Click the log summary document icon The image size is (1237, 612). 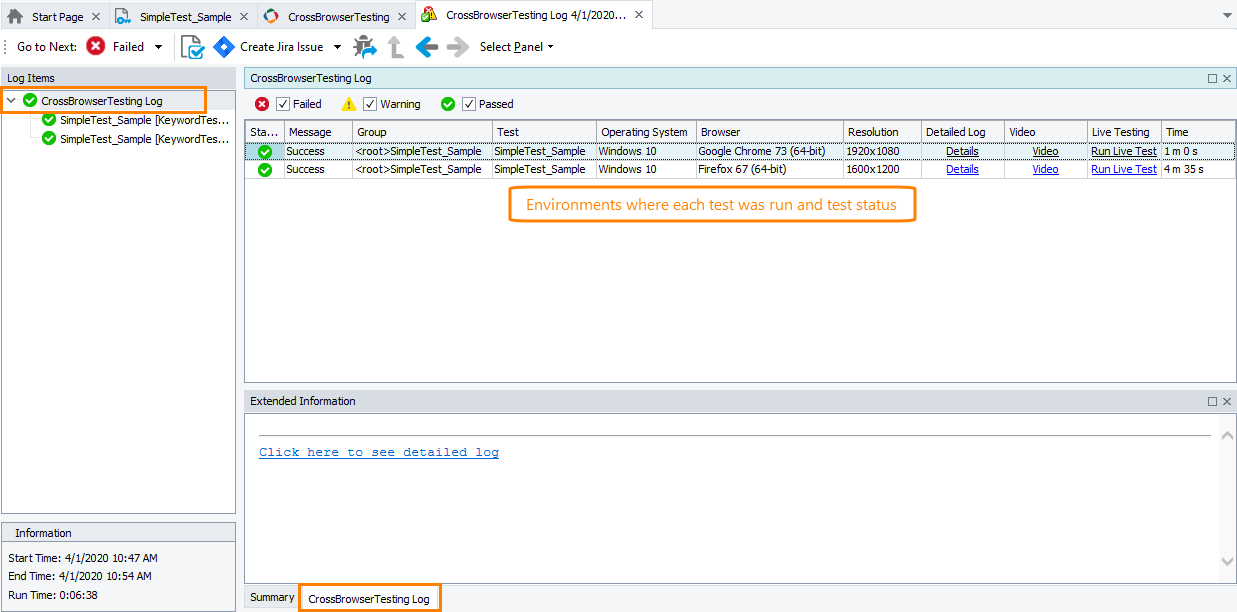[192, 46]
